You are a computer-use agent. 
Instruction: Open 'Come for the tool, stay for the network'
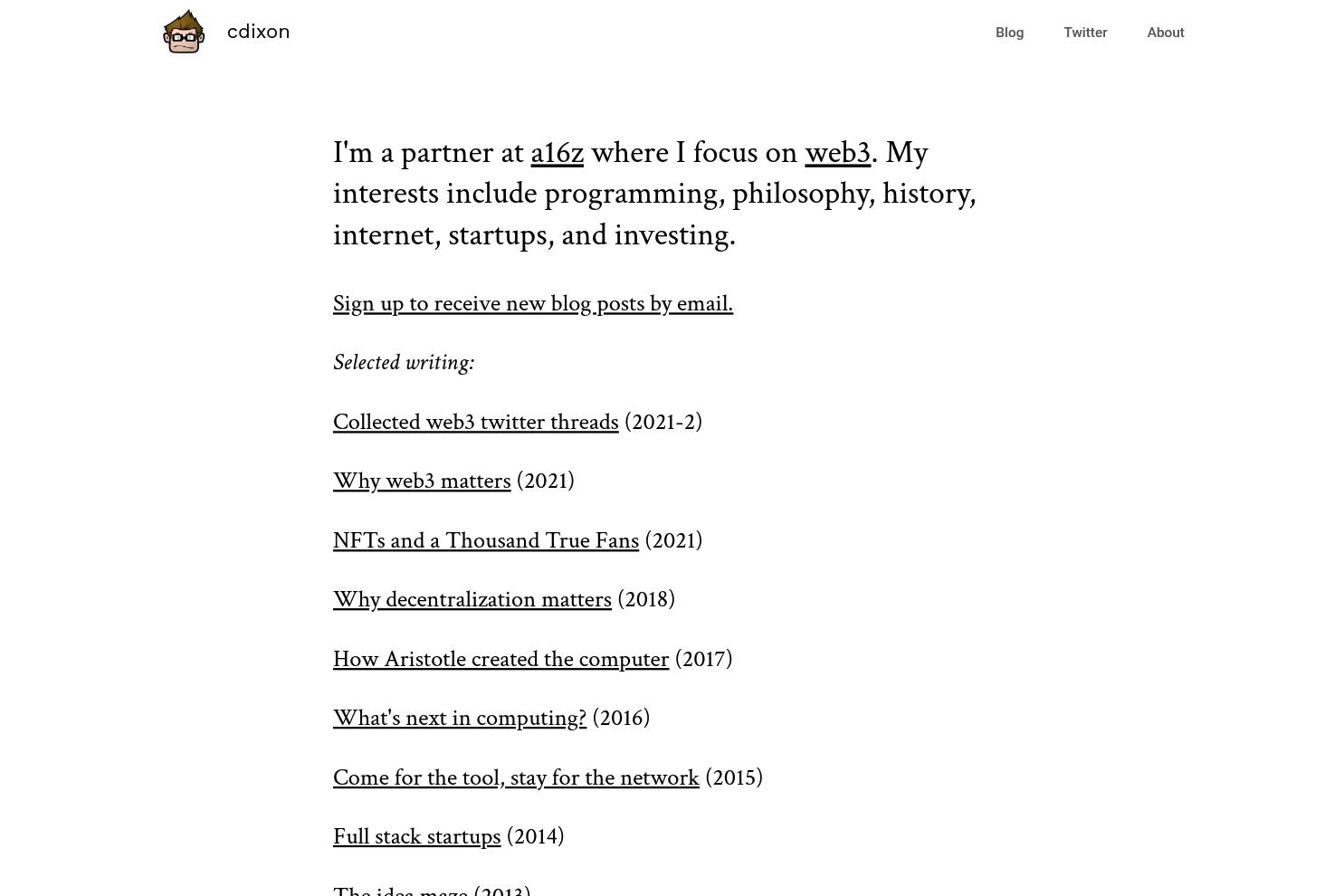coord(516,777)
